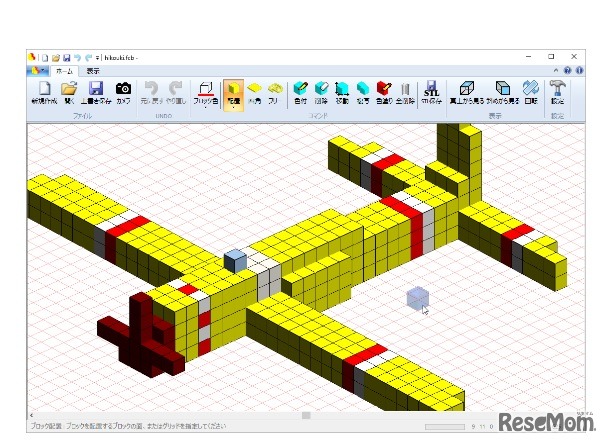
Task: Open a file with the folder ribbon icon
Action: coord(69,93)
